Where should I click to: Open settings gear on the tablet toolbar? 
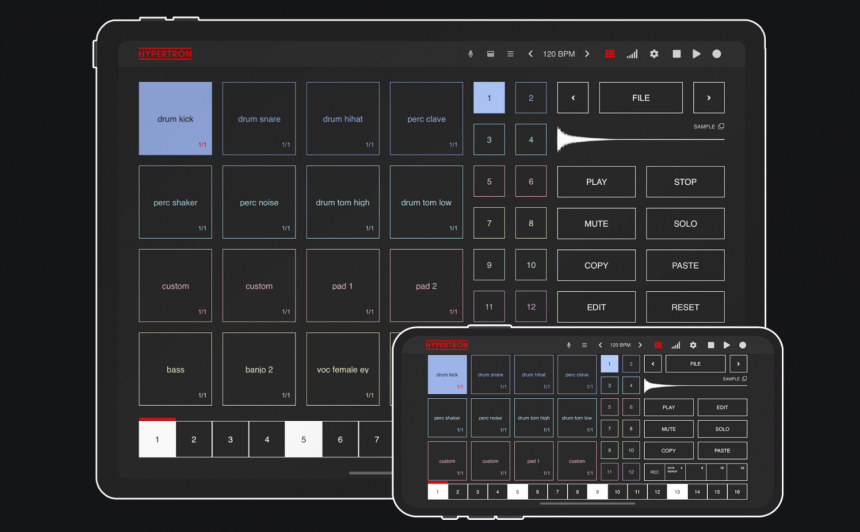[654, 54]
